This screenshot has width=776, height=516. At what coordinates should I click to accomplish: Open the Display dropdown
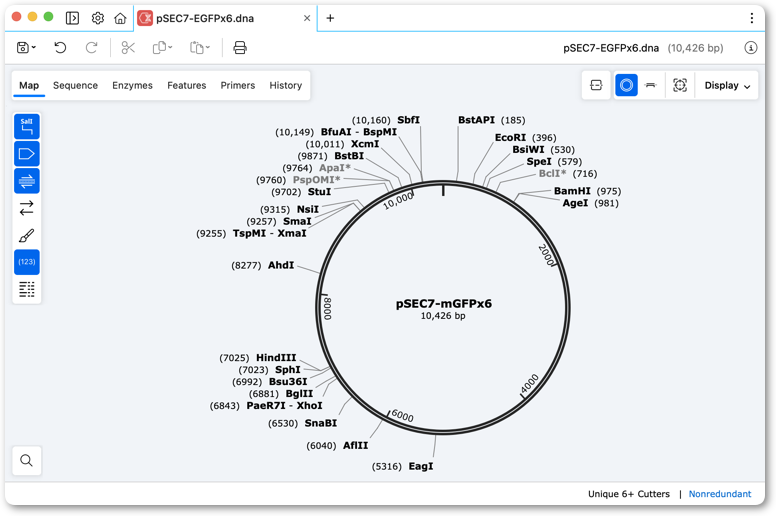coord(727,86)
